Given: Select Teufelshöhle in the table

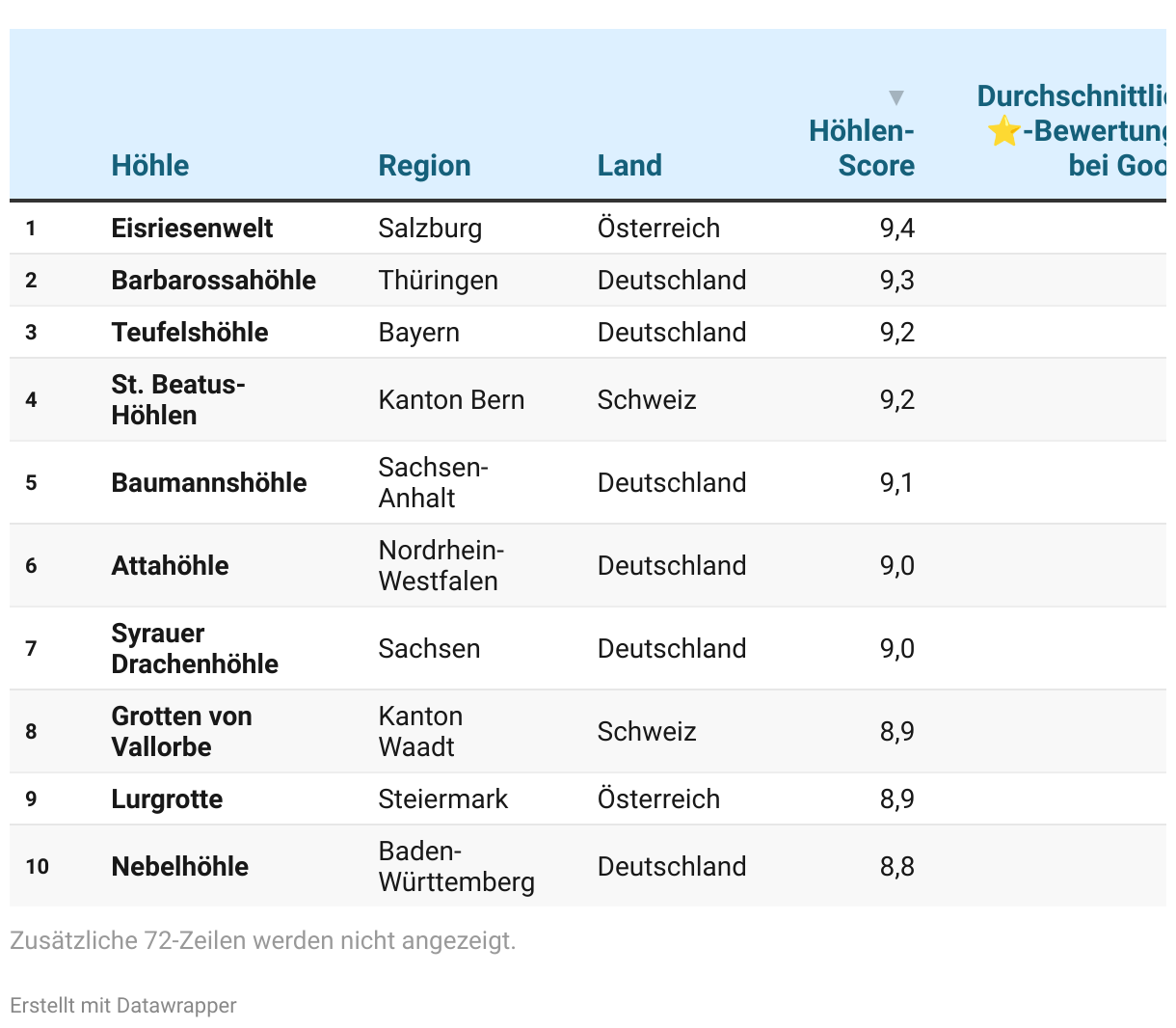Looking at the screenshot, I should (x=190, y=333).
